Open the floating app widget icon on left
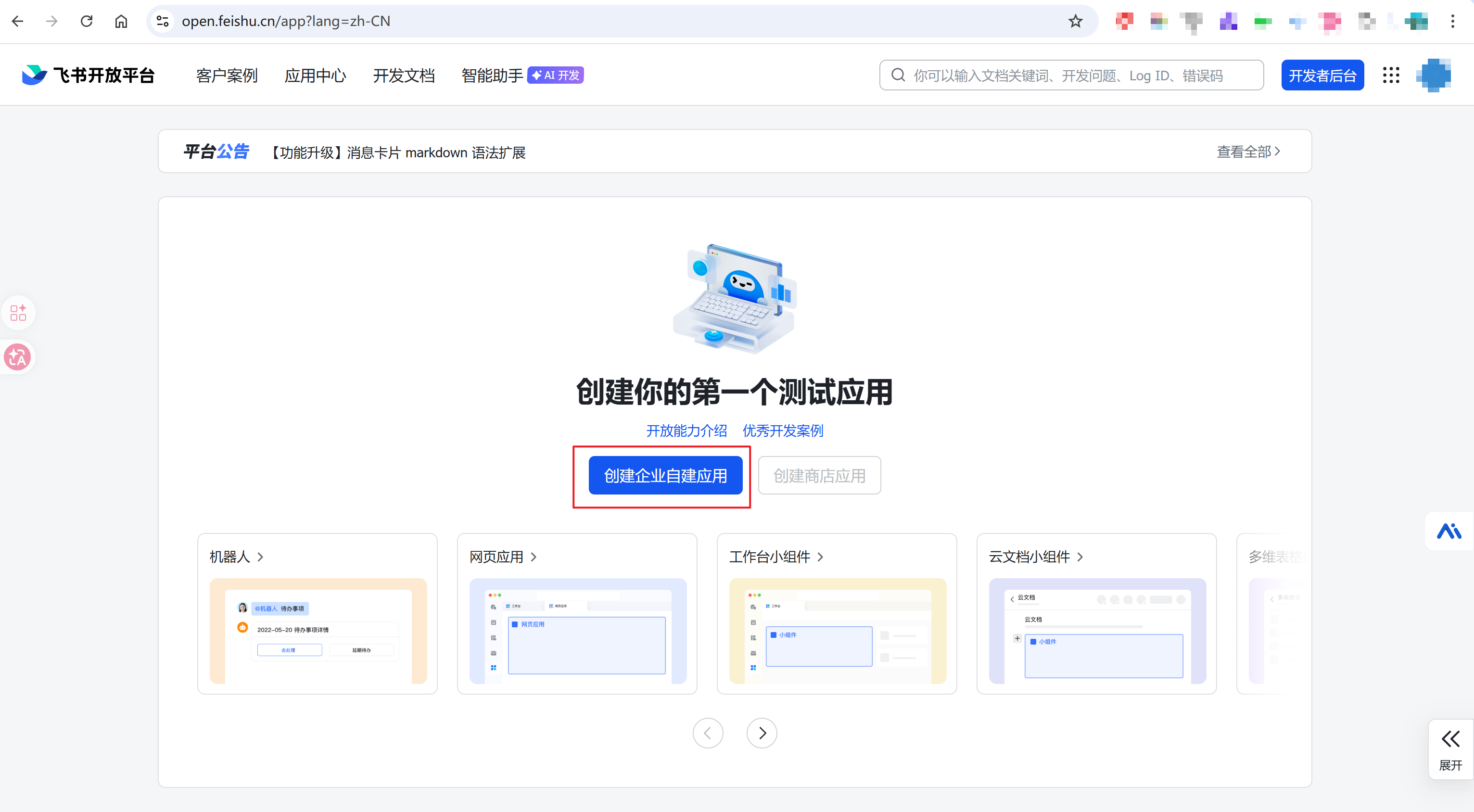The image size is (1474, 812). [18, 313]
